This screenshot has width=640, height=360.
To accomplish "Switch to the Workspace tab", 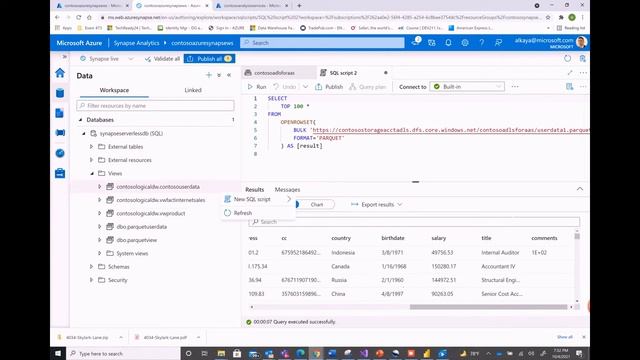I will click(114, 90).
